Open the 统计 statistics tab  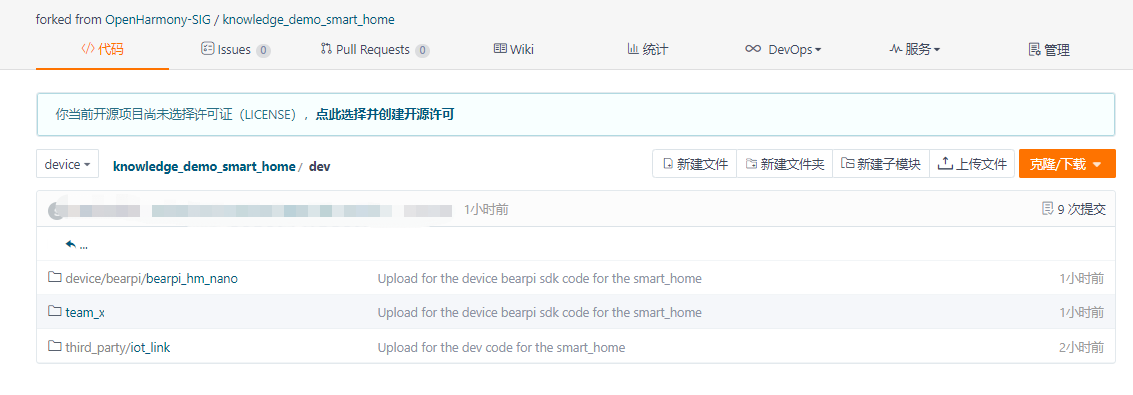pos(647,49)
